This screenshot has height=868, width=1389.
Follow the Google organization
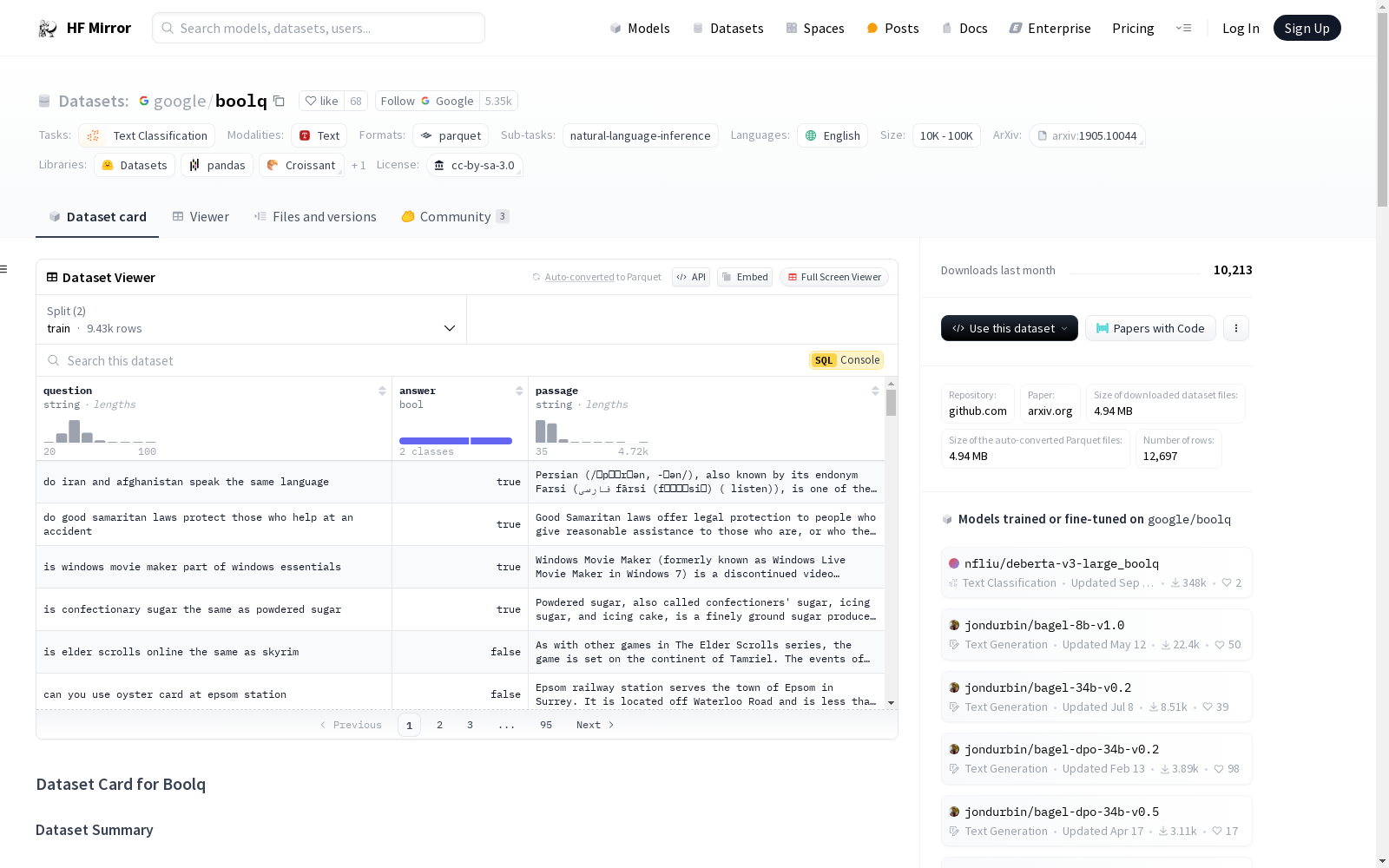click(x=427, y=101)
